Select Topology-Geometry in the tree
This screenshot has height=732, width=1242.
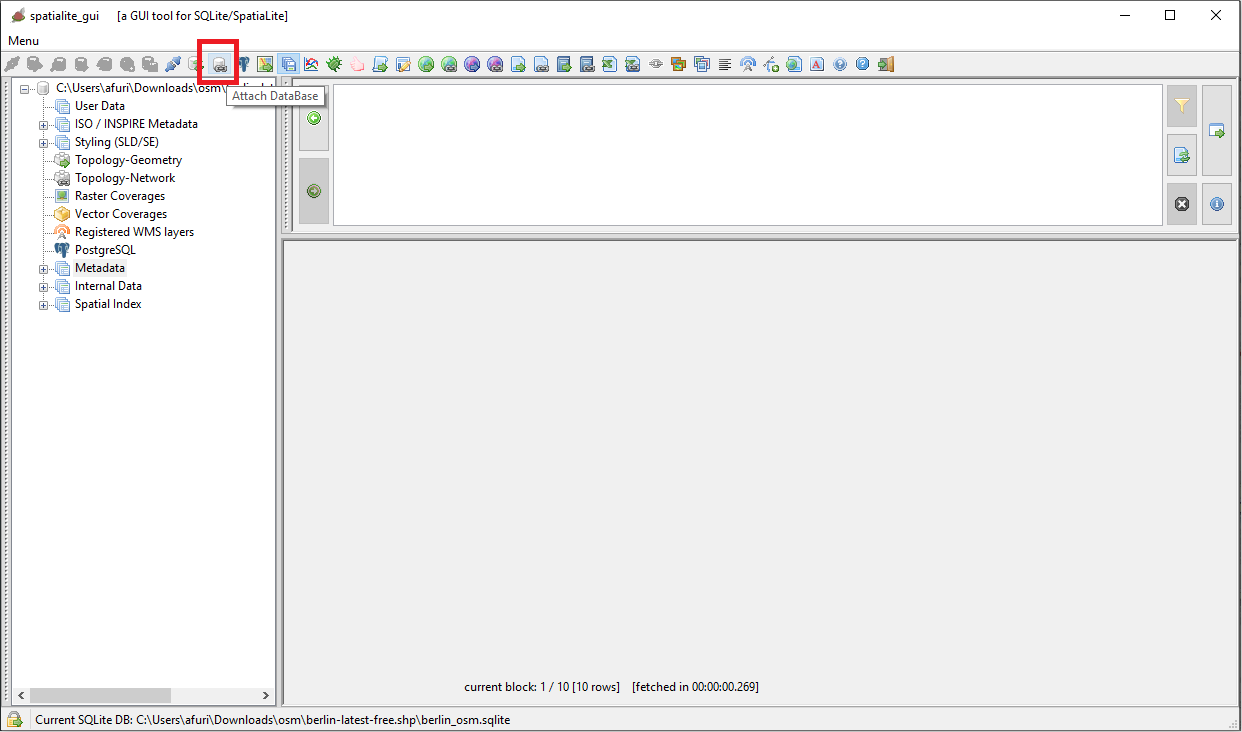[128, 160]
